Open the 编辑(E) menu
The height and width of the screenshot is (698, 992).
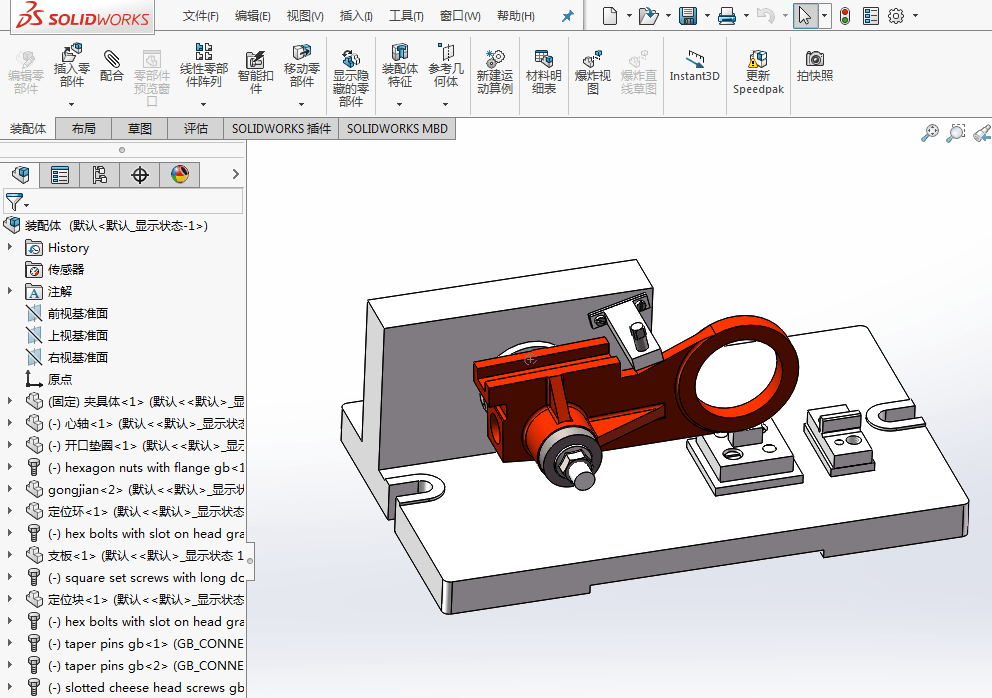[252, 16]
